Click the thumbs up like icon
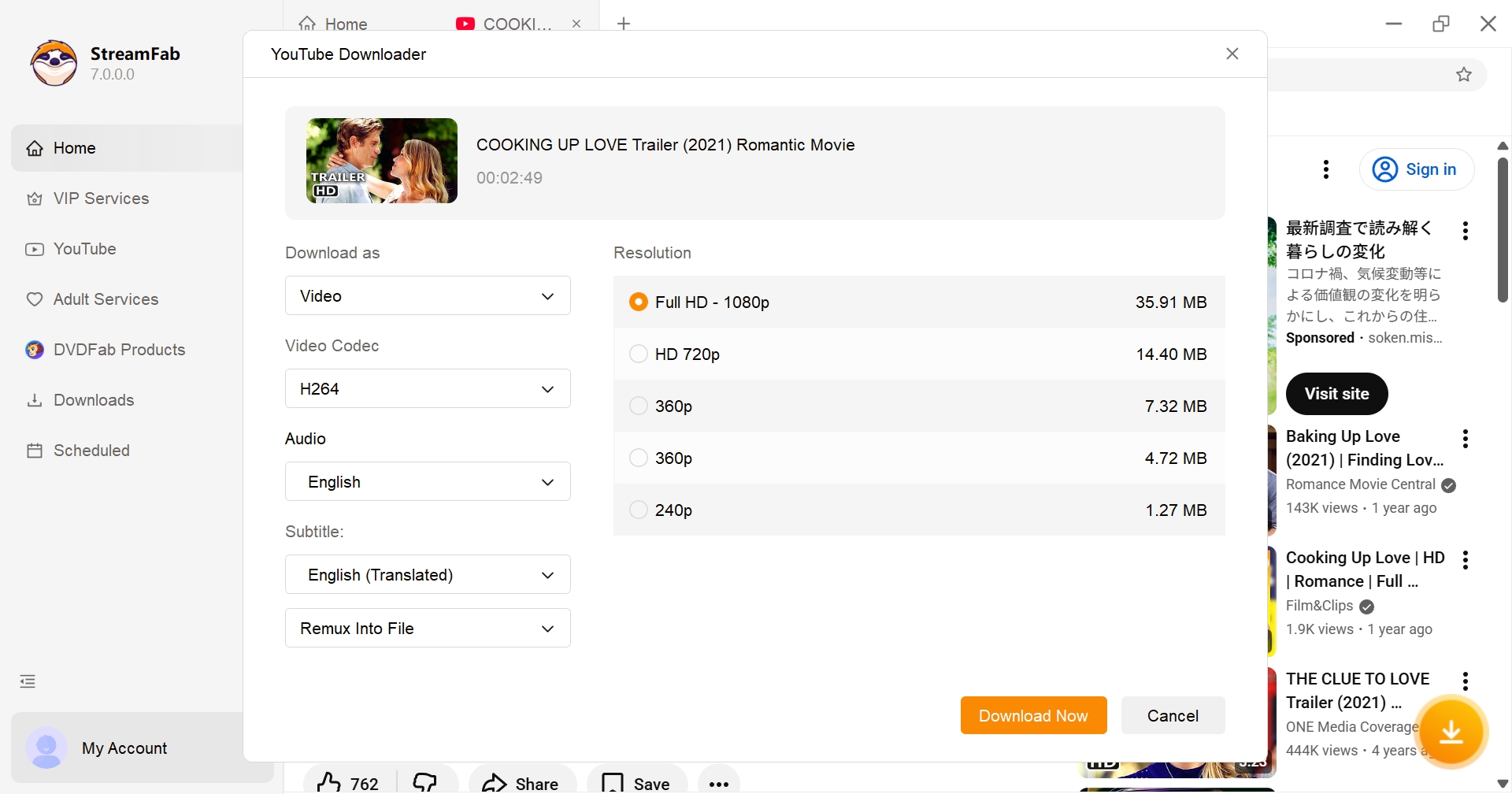The width and height of the screenshot is (1512, 794). [x=329, y=783]
